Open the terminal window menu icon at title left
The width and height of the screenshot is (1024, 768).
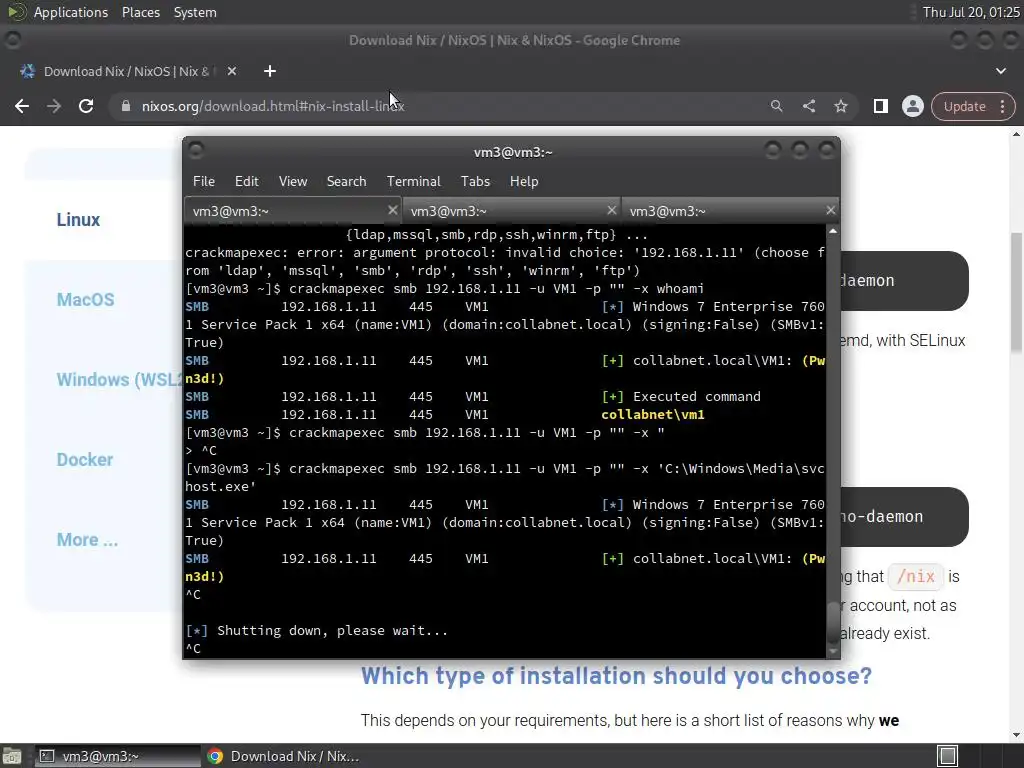coord(195,152)
